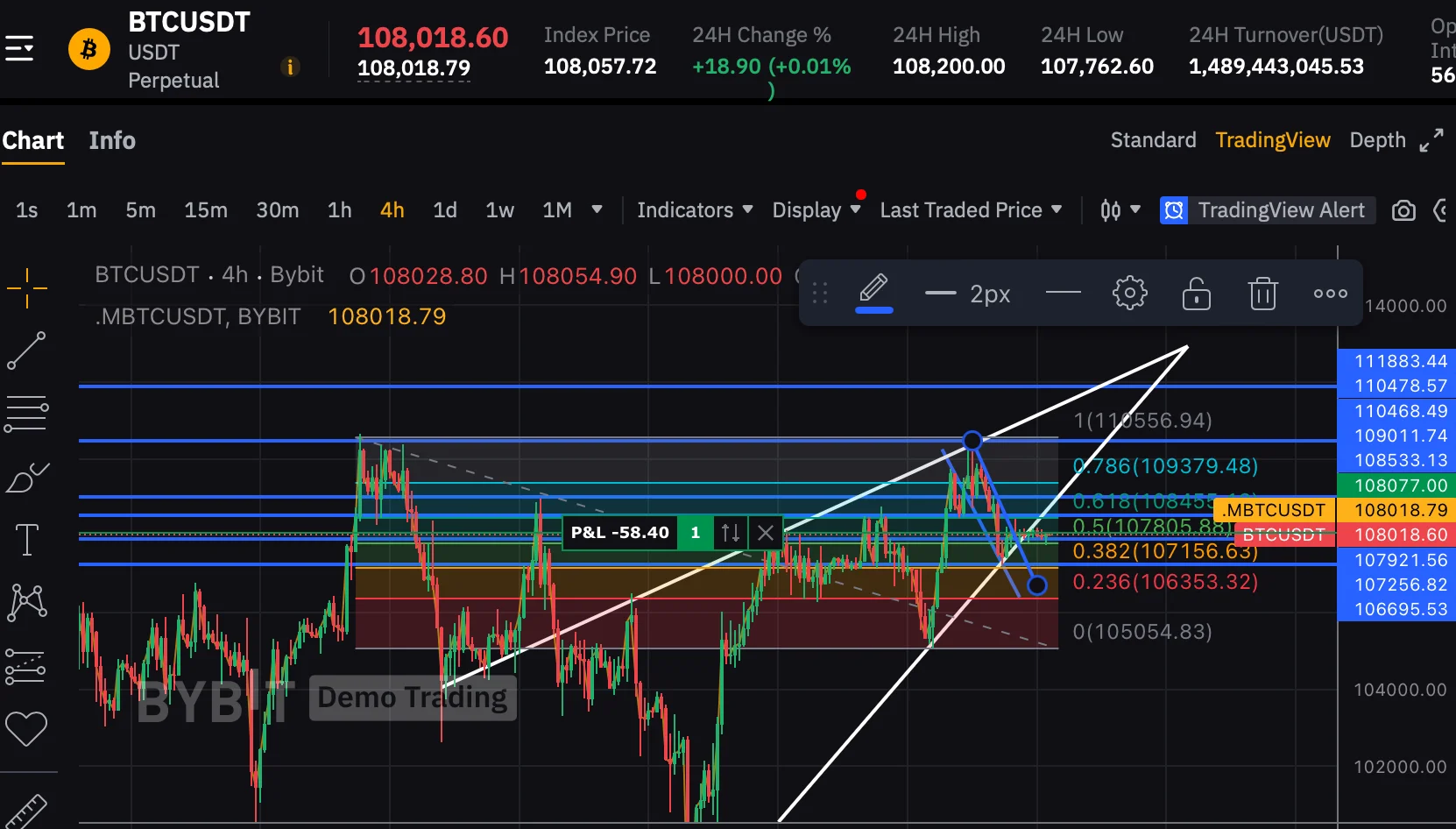Click the 108077.00 green price label
Image resolution: width=1456 pixels, height=829 pixels.
click(x=1397, y=485)
